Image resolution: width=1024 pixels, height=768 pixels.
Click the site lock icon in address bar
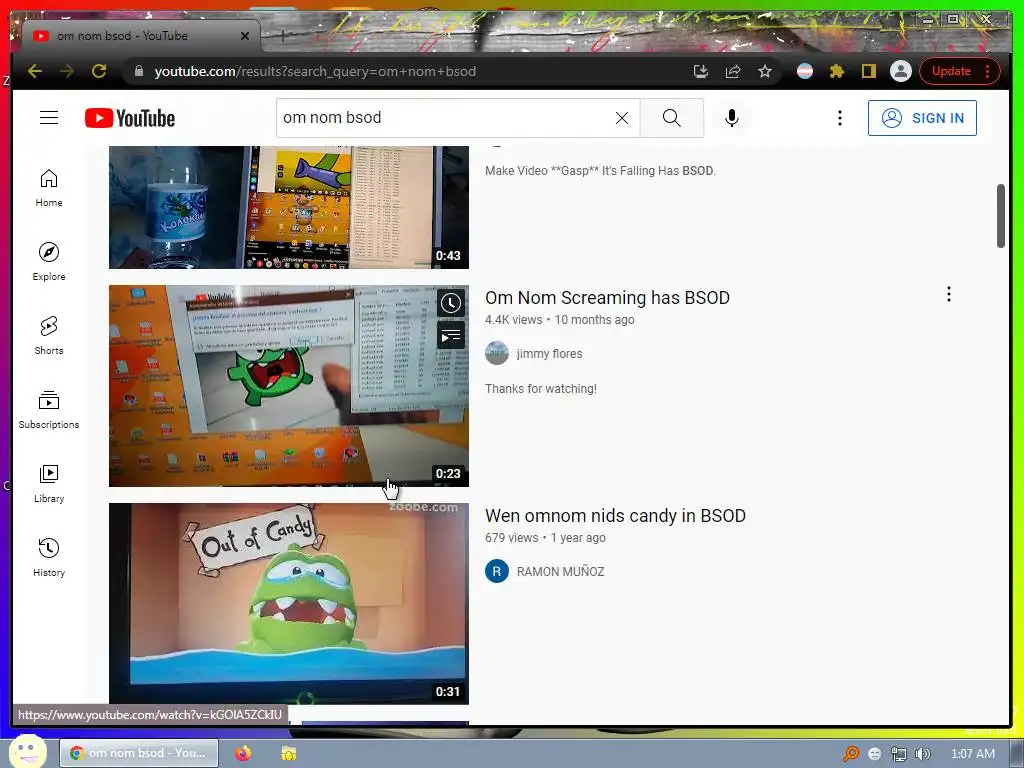(138, 71)
